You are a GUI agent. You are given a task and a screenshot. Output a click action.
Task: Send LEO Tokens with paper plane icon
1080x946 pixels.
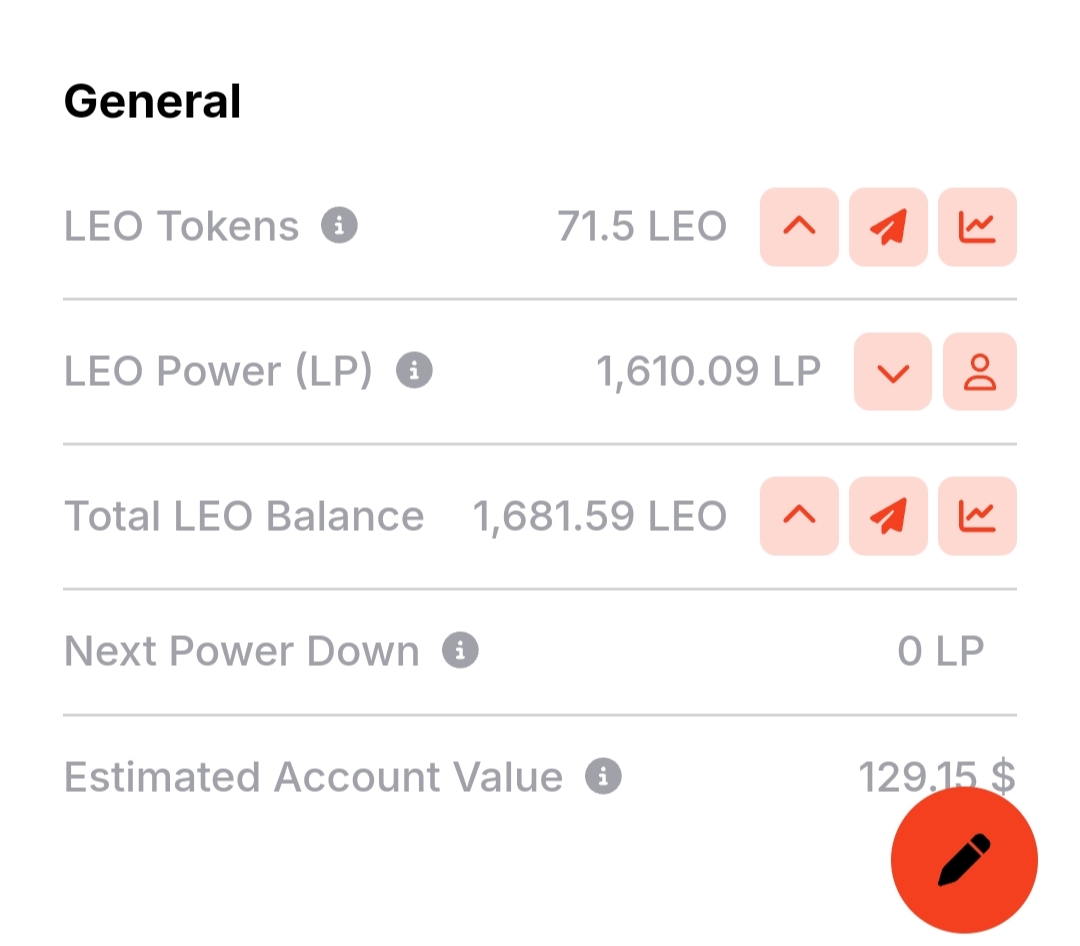tap(888, 227)
